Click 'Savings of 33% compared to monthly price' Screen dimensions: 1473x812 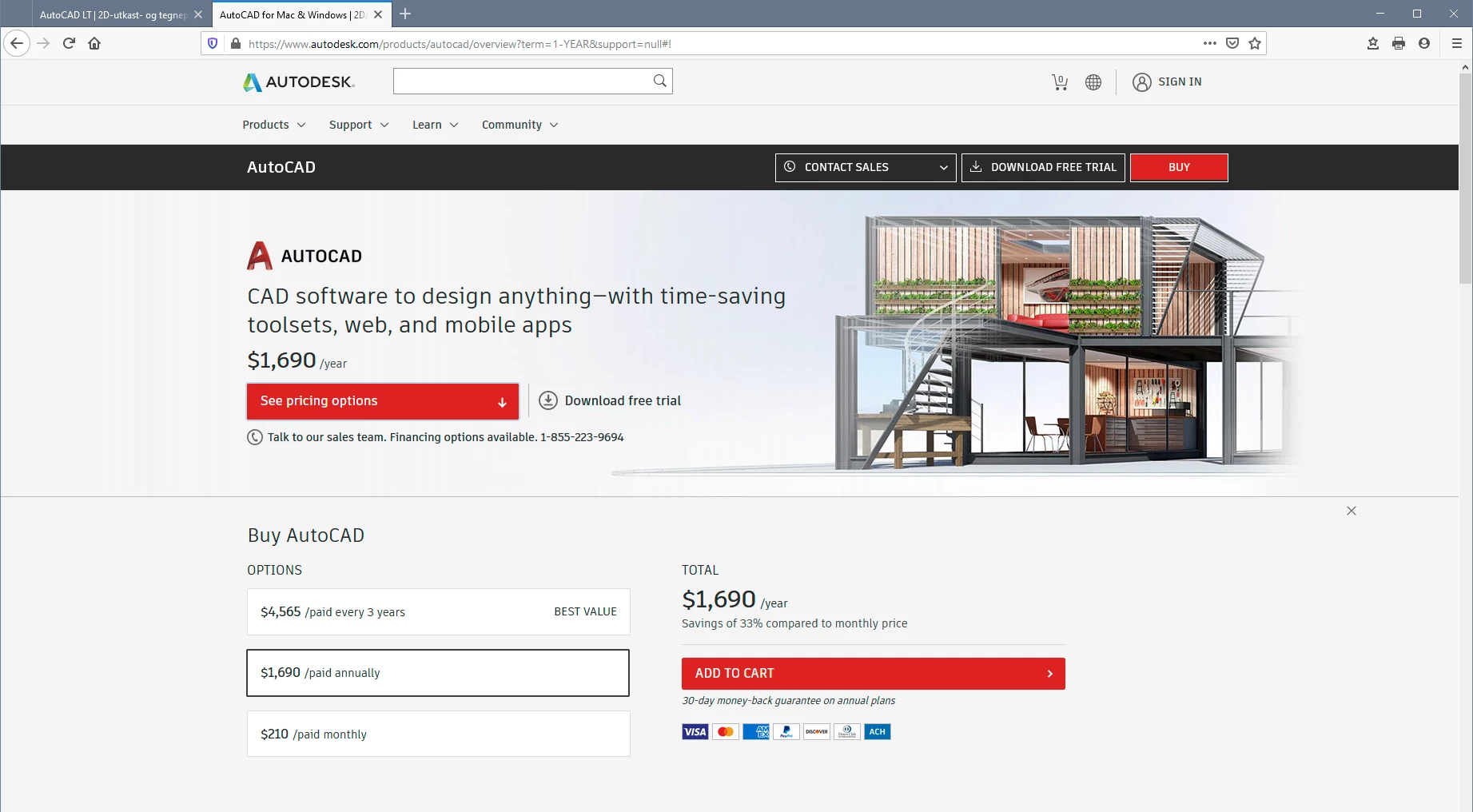click(794, 623)
